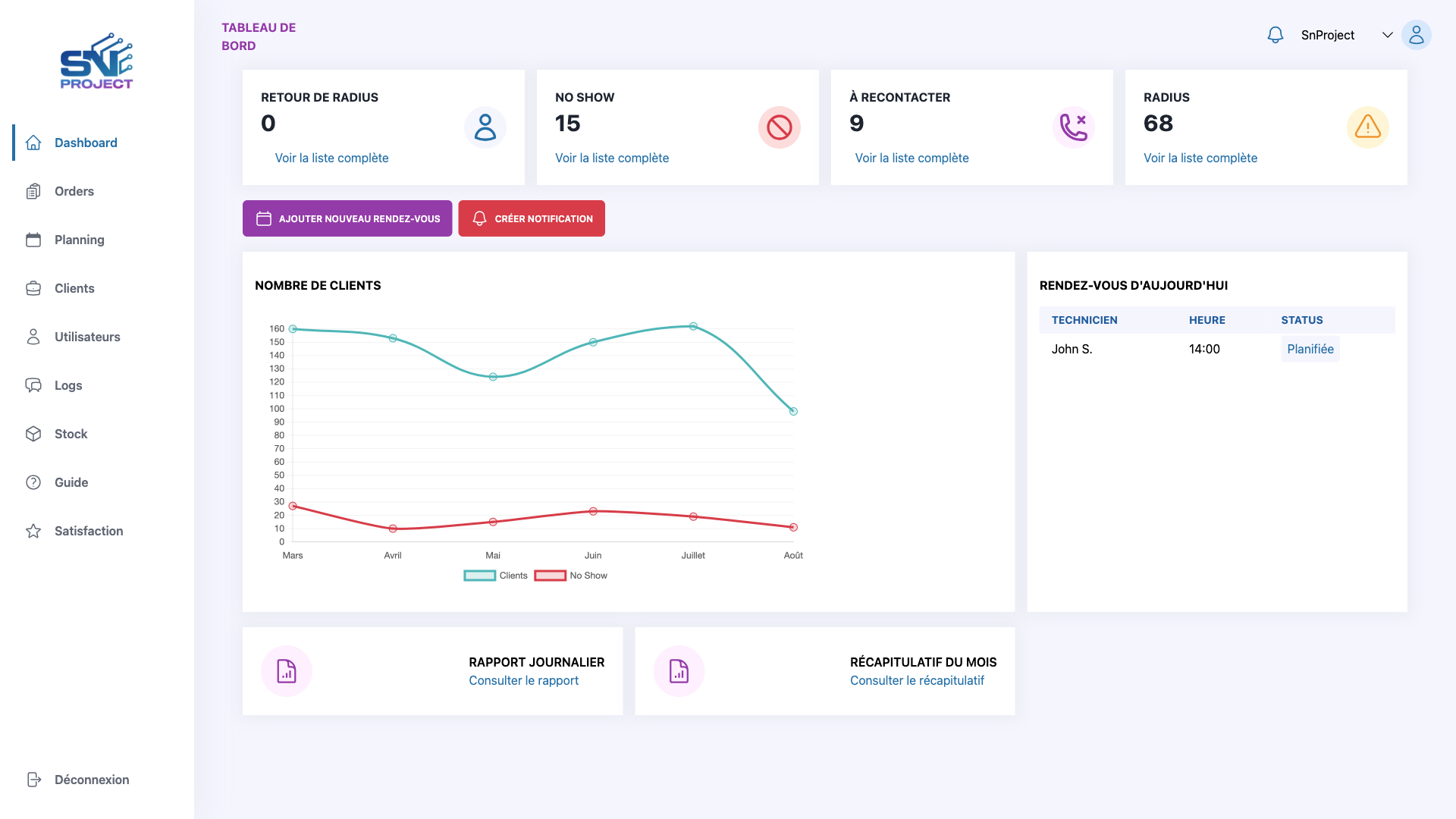Viewport: 1456px width, 819px height.
Task: Click the Déconnexion logout icon
Action: (33, 780)
